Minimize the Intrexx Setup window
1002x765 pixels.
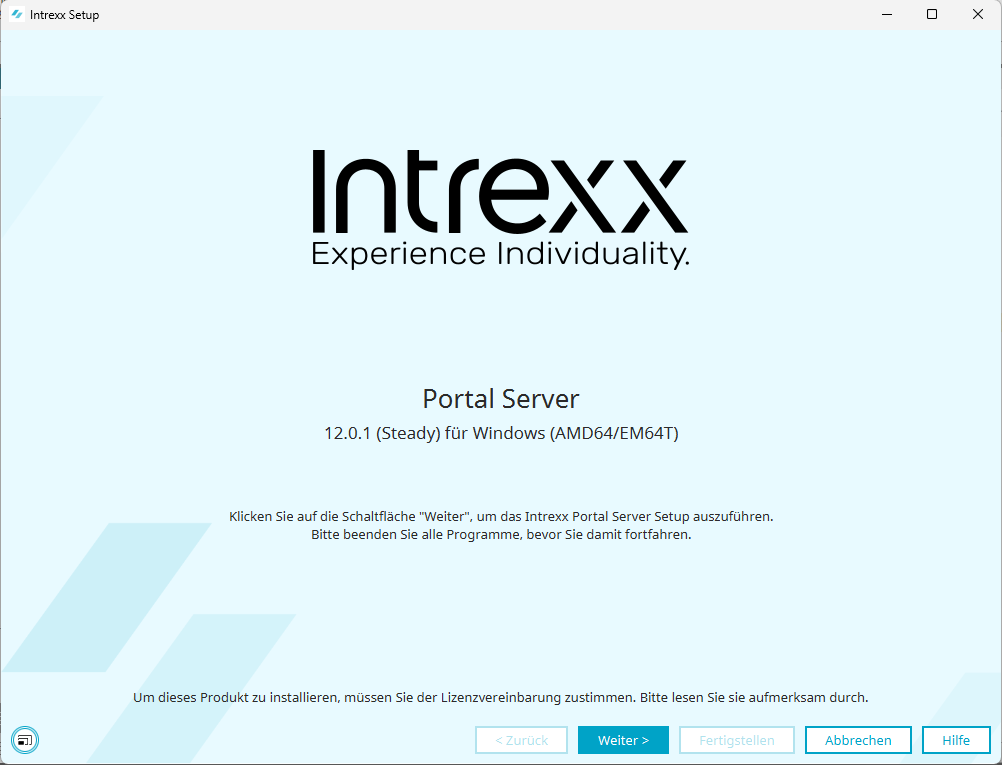pyautogui.click(x=886, y=15)
